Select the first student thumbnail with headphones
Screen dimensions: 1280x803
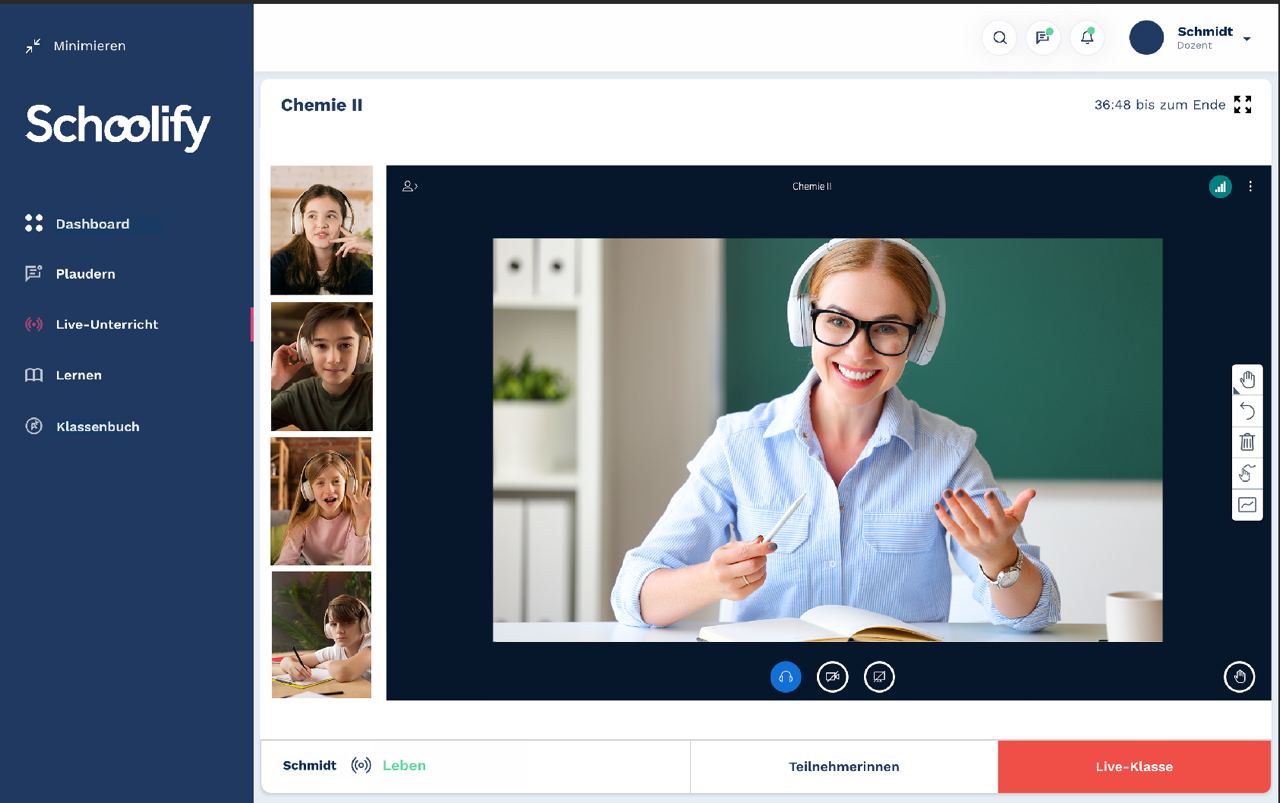321,230
